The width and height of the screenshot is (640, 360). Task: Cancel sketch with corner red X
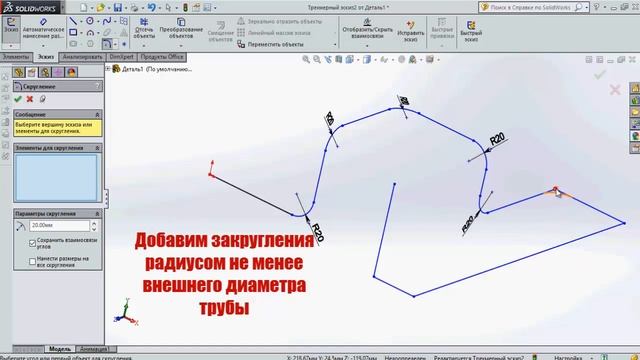tap(615, 89)
